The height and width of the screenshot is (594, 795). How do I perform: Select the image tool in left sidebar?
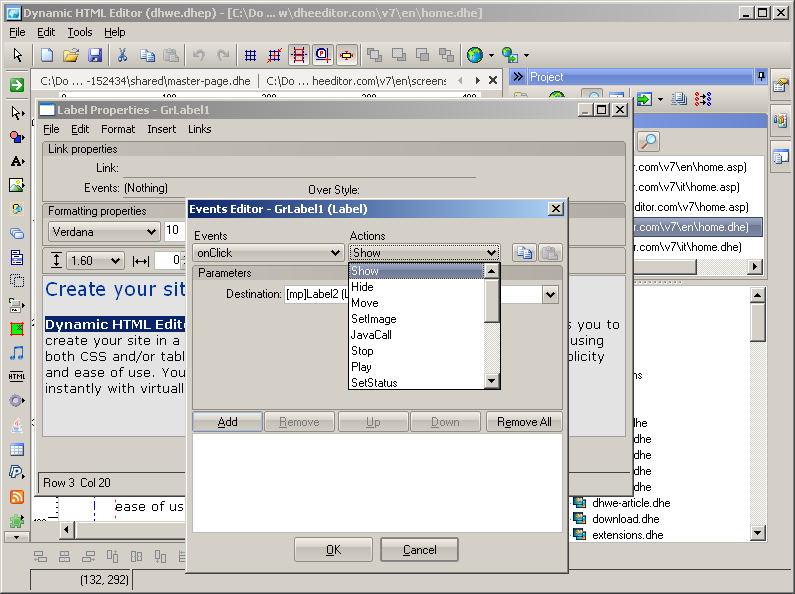17,185
